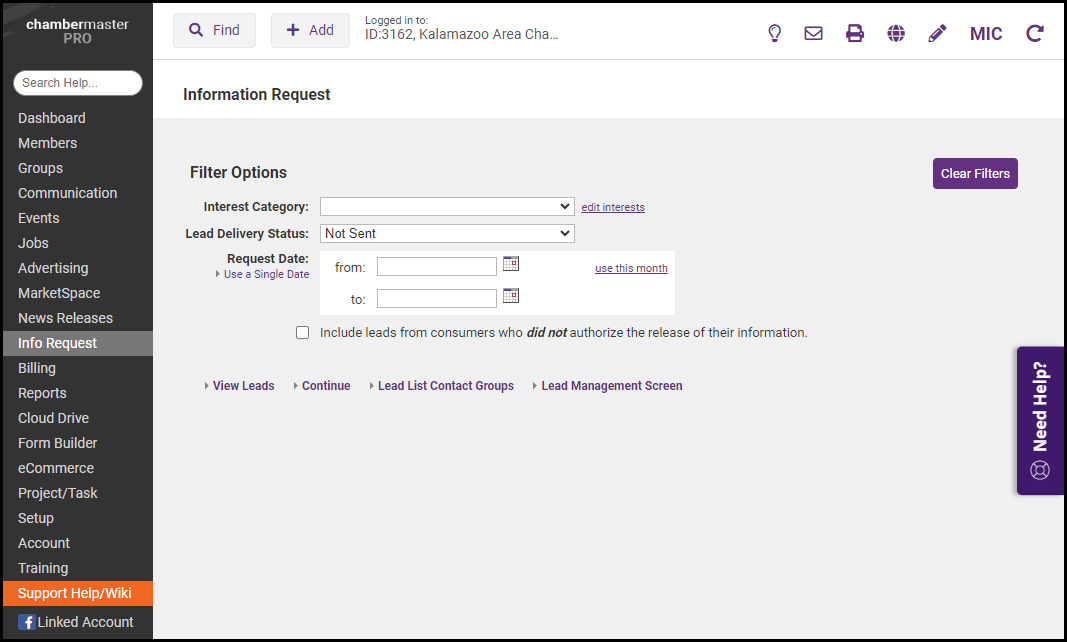
Task: Click the pencil edit icon
Action: (x=937, y=33)
